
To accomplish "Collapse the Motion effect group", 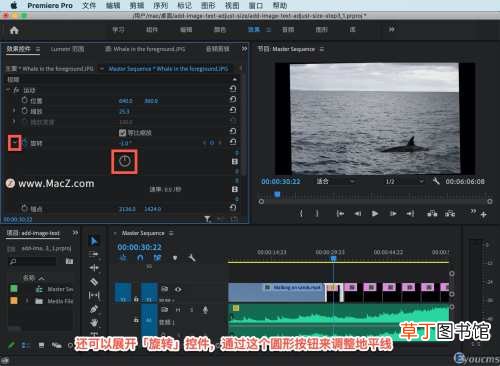I will (x=8, y=90).
